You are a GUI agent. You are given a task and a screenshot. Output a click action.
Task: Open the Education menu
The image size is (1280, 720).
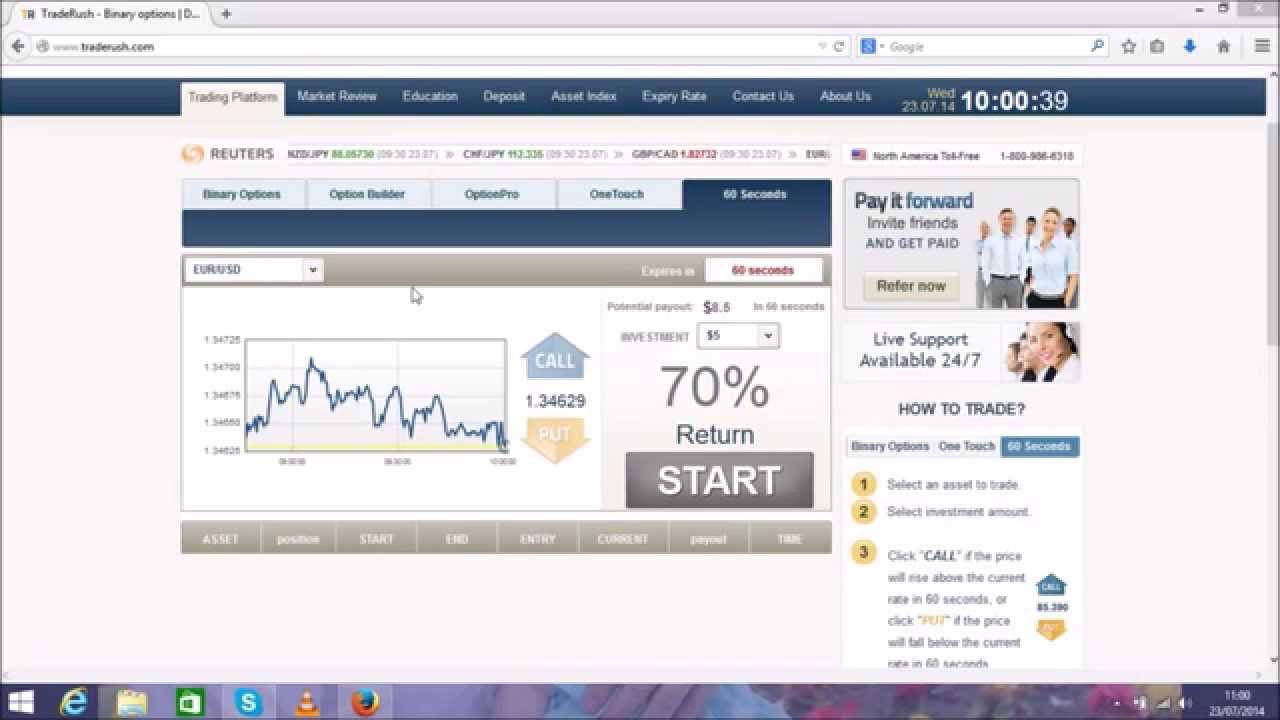430,96
